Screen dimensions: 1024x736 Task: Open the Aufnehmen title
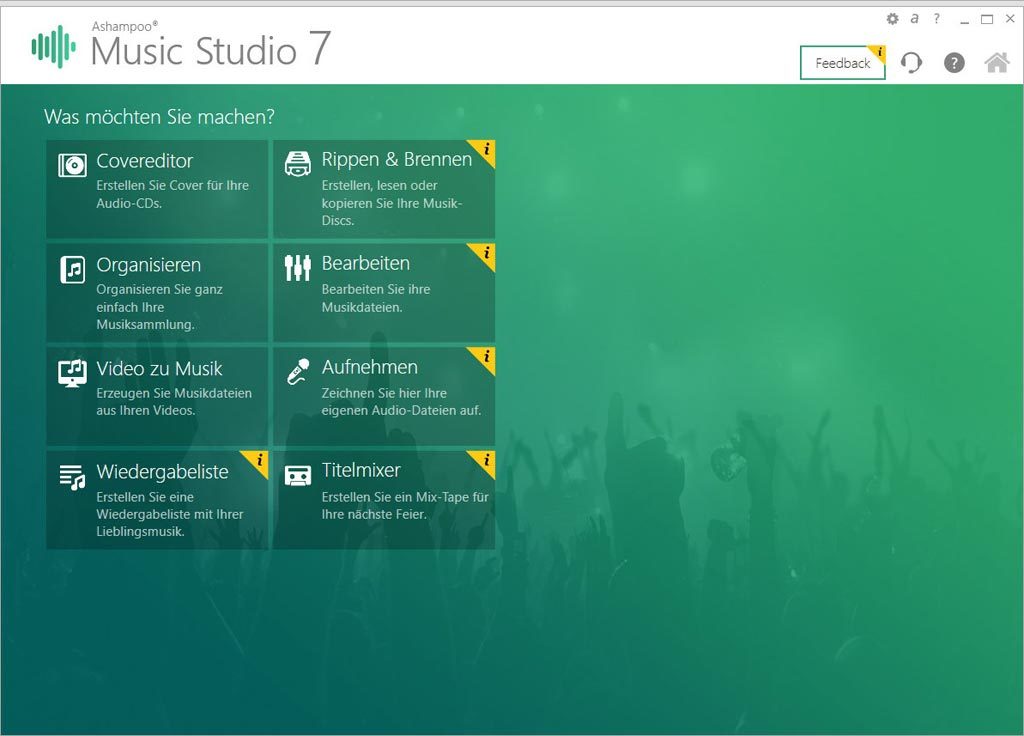pos(370,367)
